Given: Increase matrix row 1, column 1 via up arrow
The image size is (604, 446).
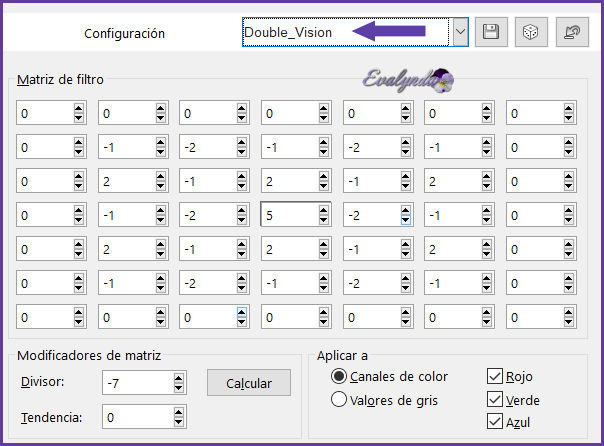Looking at the screenshot, I should 79,108.
